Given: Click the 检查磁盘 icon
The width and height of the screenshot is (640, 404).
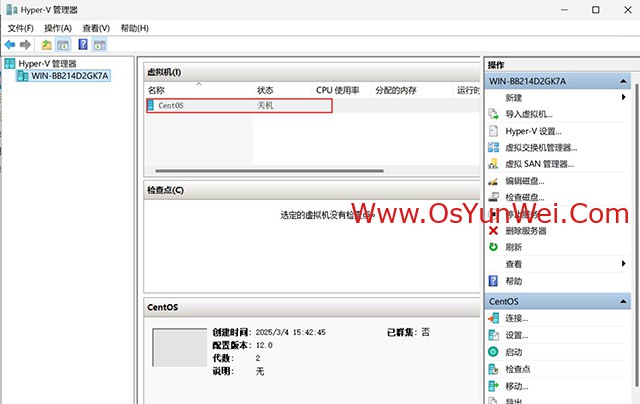Looking at the screenshot, I should click(493, 198).
